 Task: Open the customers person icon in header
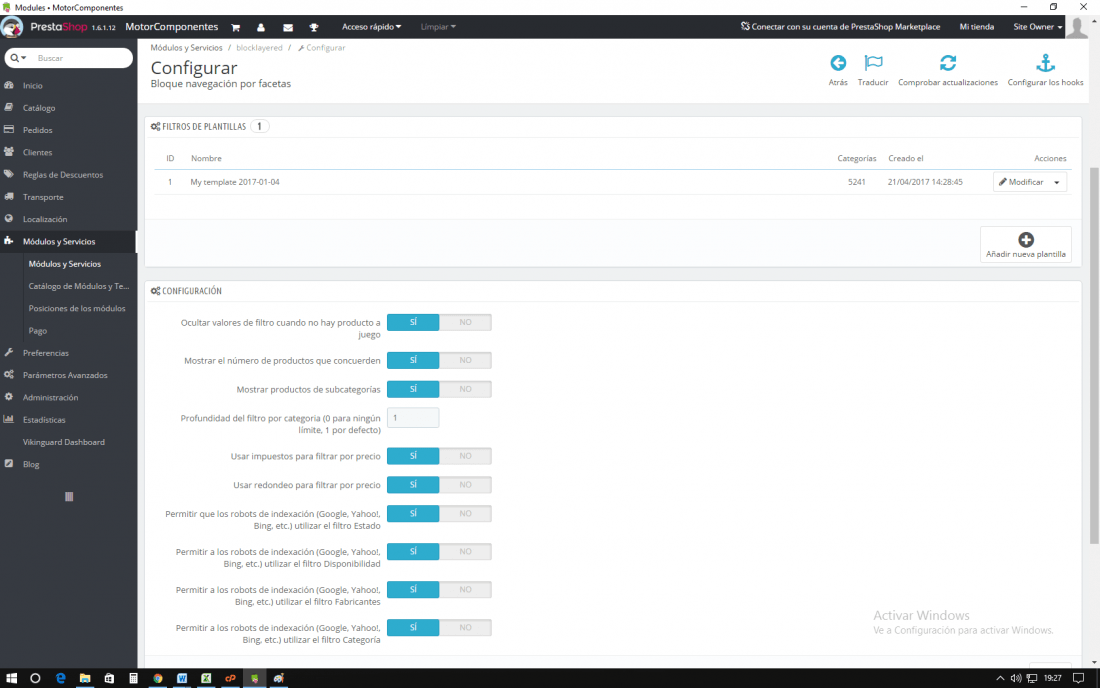point(261,27)
